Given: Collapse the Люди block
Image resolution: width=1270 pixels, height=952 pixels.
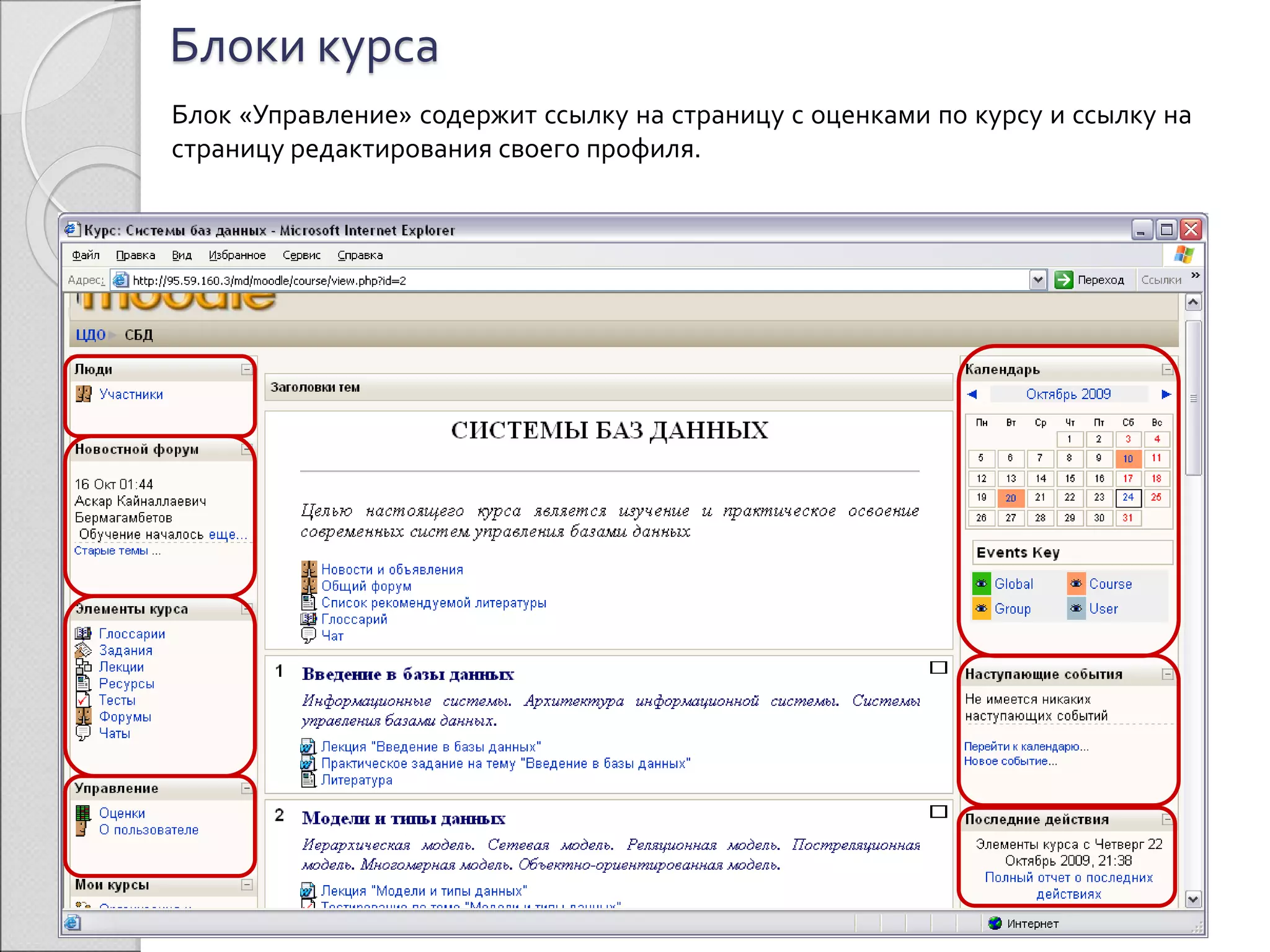Looking at the screenshot, I should pos(247,369).
